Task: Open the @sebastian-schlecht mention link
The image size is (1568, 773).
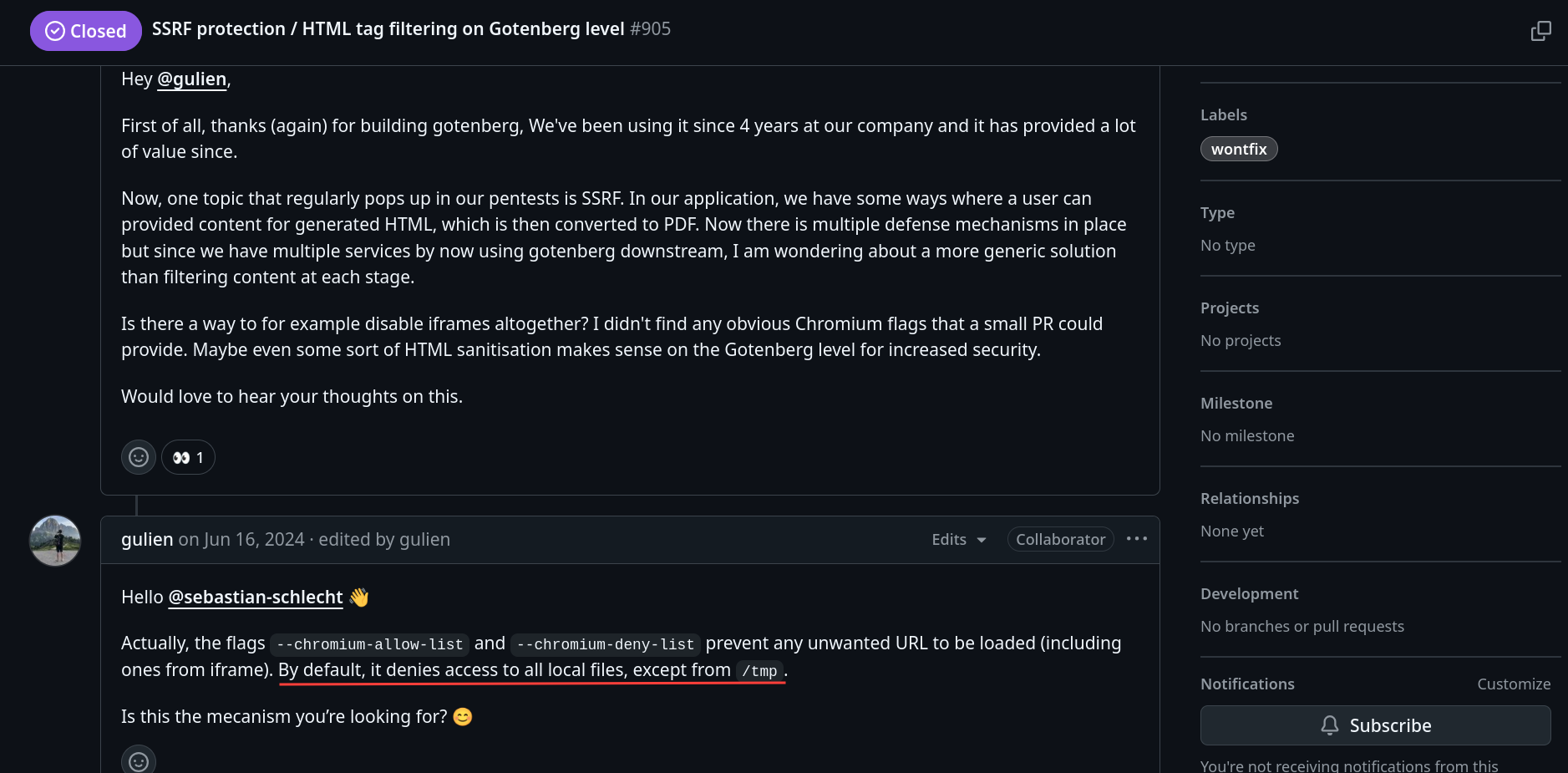Action: 256,598
